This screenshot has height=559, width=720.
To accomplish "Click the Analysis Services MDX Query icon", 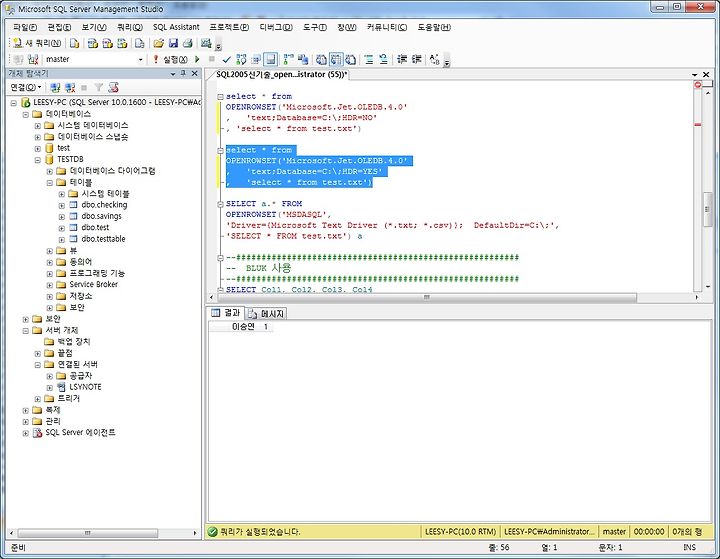I will point(93,43).
